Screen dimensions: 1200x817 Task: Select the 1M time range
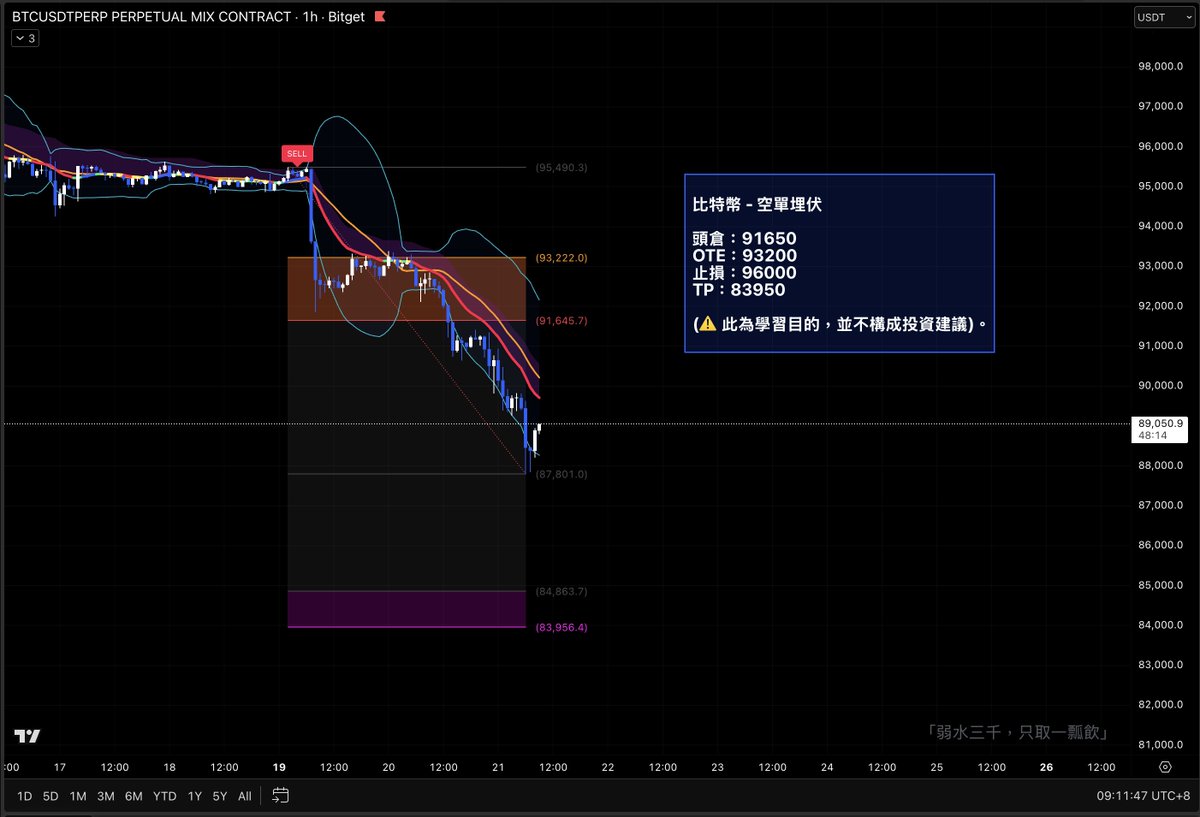pos(77,796)
